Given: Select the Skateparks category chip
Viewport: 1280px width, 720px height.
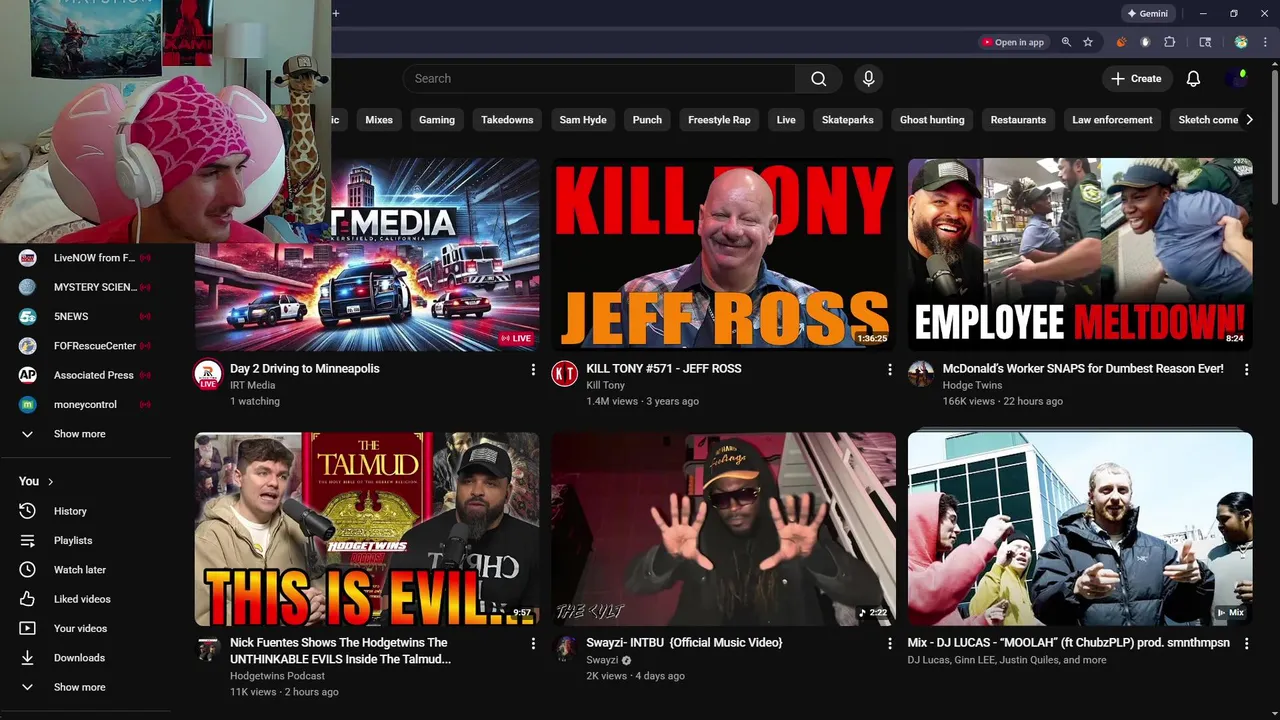Looking at the screenshot, I should pyautogui.click(x=848, y=120).
